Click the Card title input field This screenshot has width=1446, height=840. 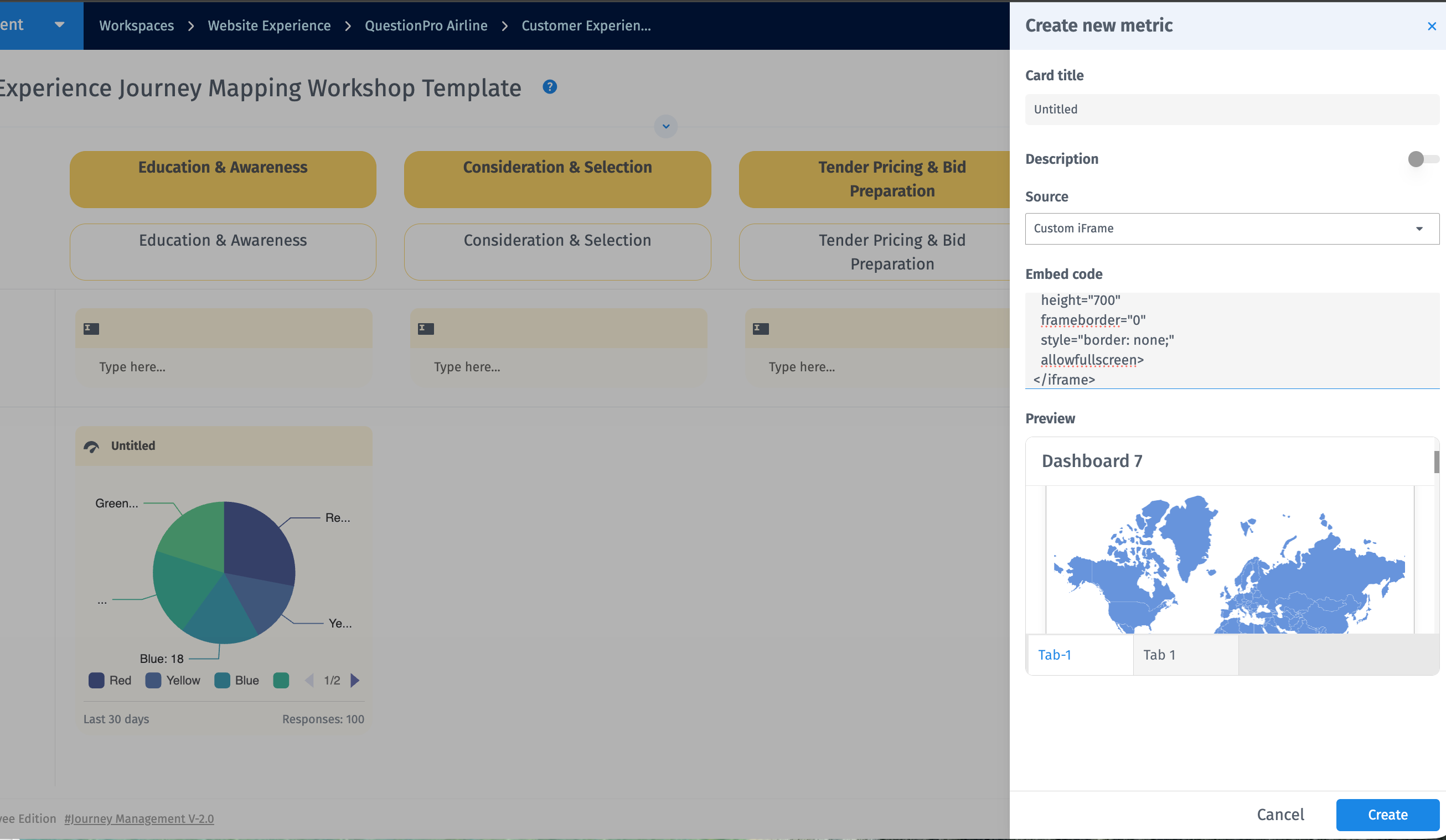pos(1231,109)
